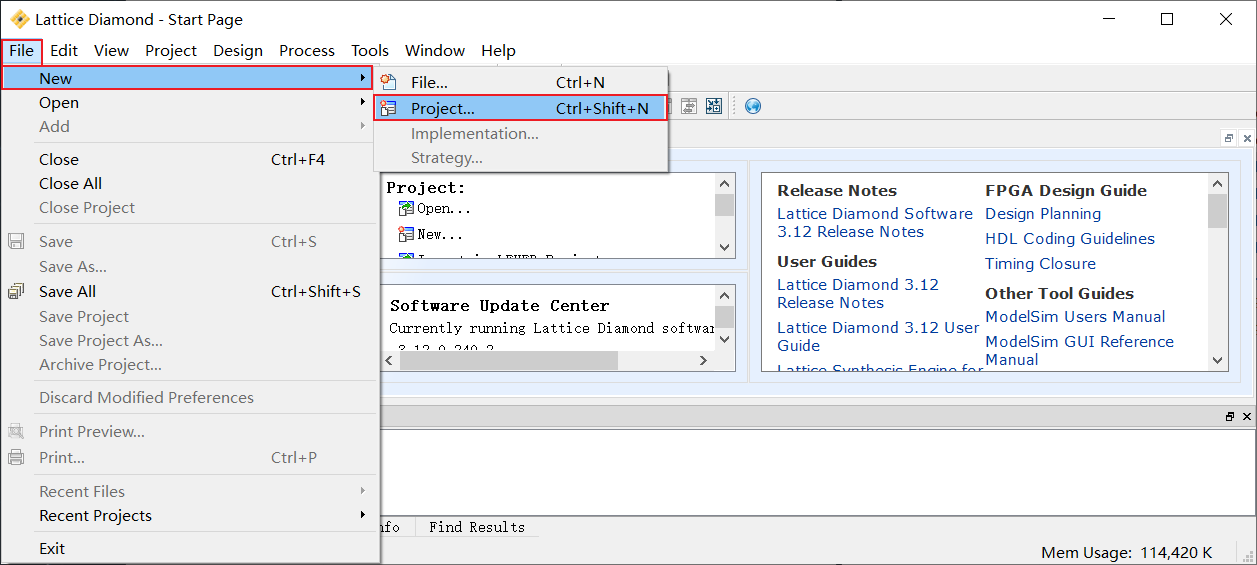Click the toolbar icon right of Project shortcut
This screenshot has height=565, width=1257.
pyautogui.click(x=689, y=106)
